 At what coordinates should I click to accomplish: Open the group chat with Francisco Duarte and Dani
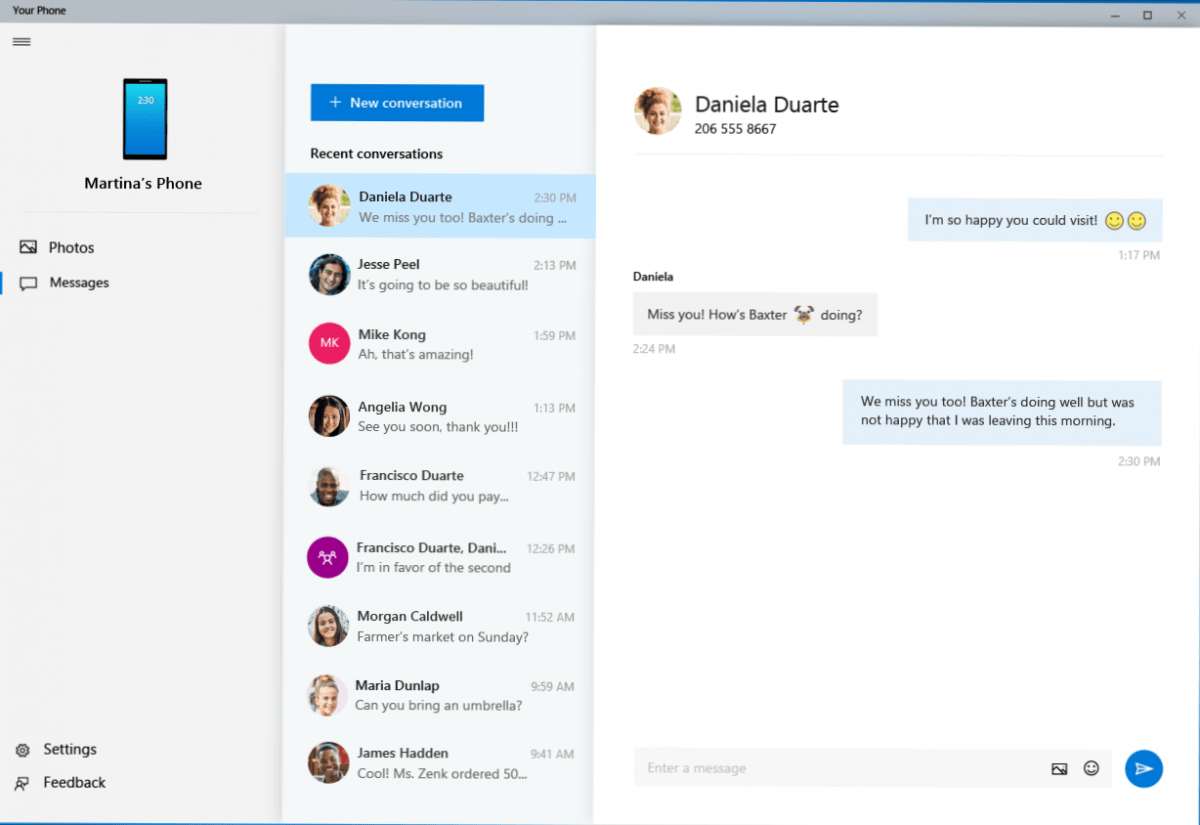tap(440, 558)
